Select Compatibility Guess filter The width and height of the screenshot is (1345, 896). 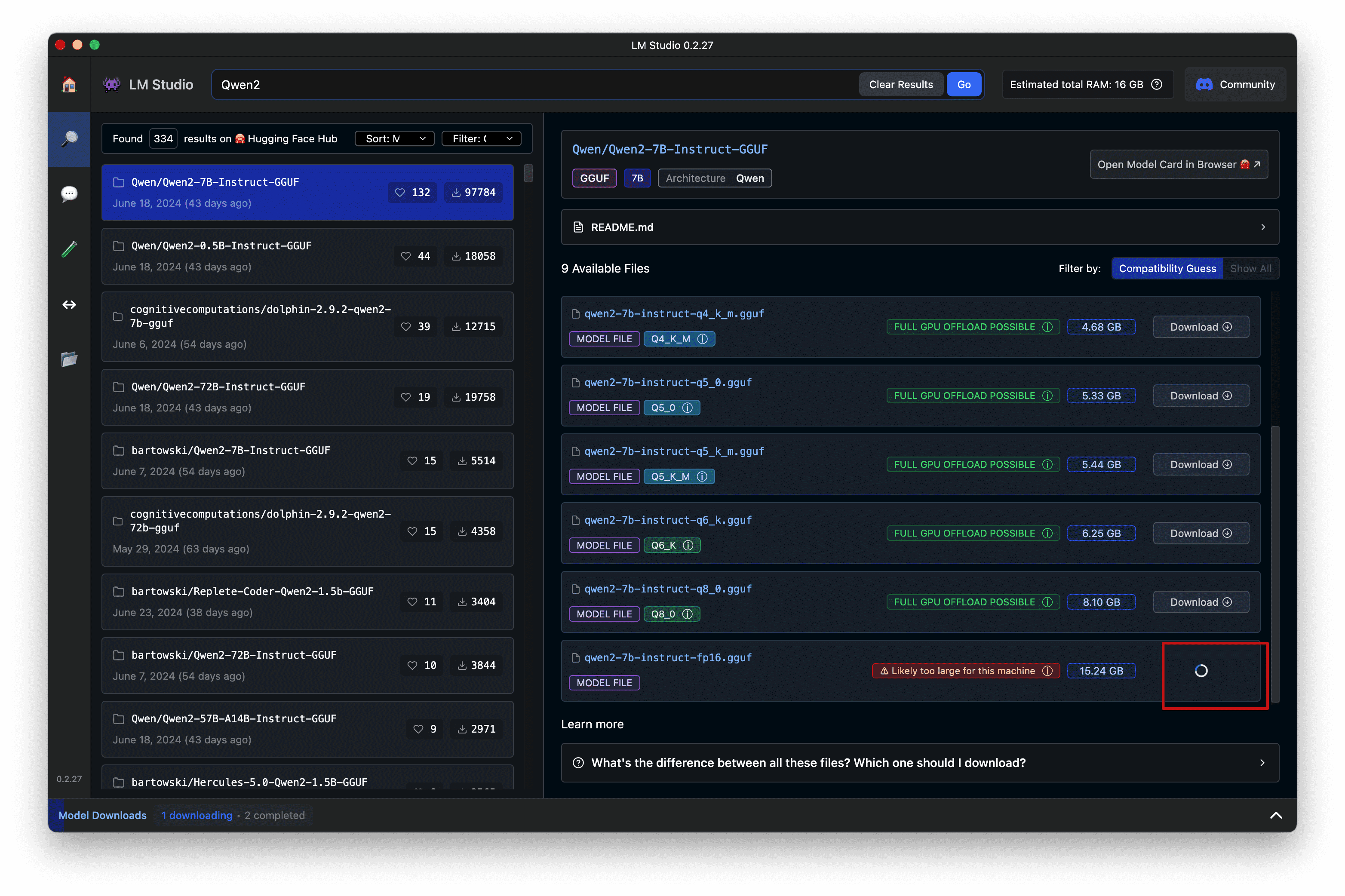tap(1167, 269)
